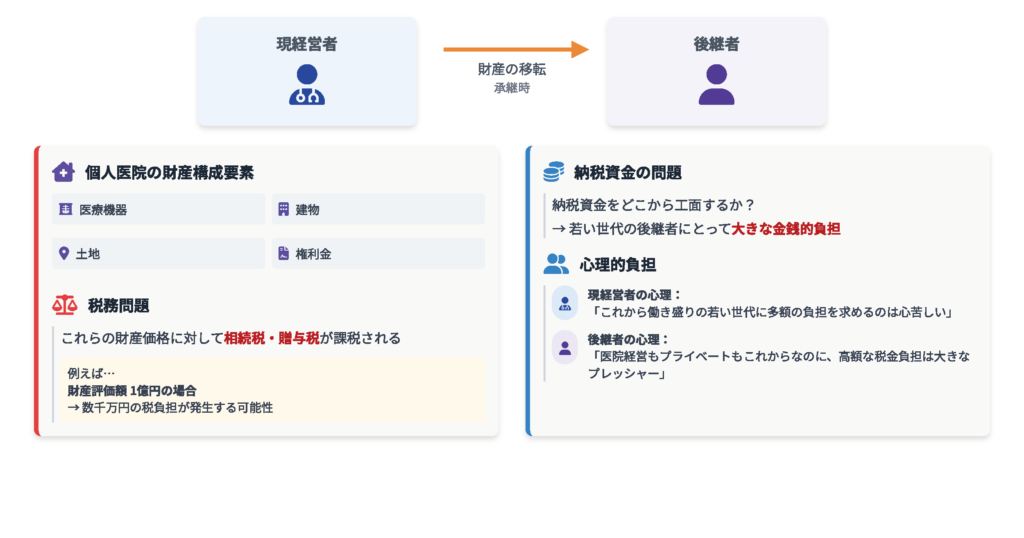Click the document icon next to 権利金
Screen dimensions: 1024x538
[x=284, y=254]
